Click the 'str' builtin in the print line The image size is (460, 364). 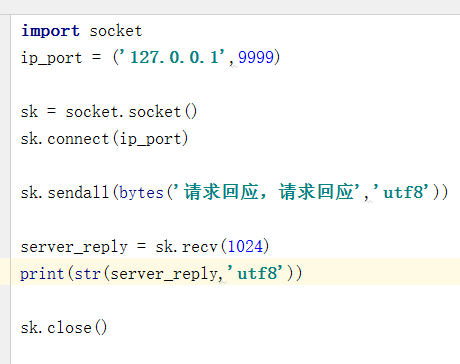tap(88, 274)
